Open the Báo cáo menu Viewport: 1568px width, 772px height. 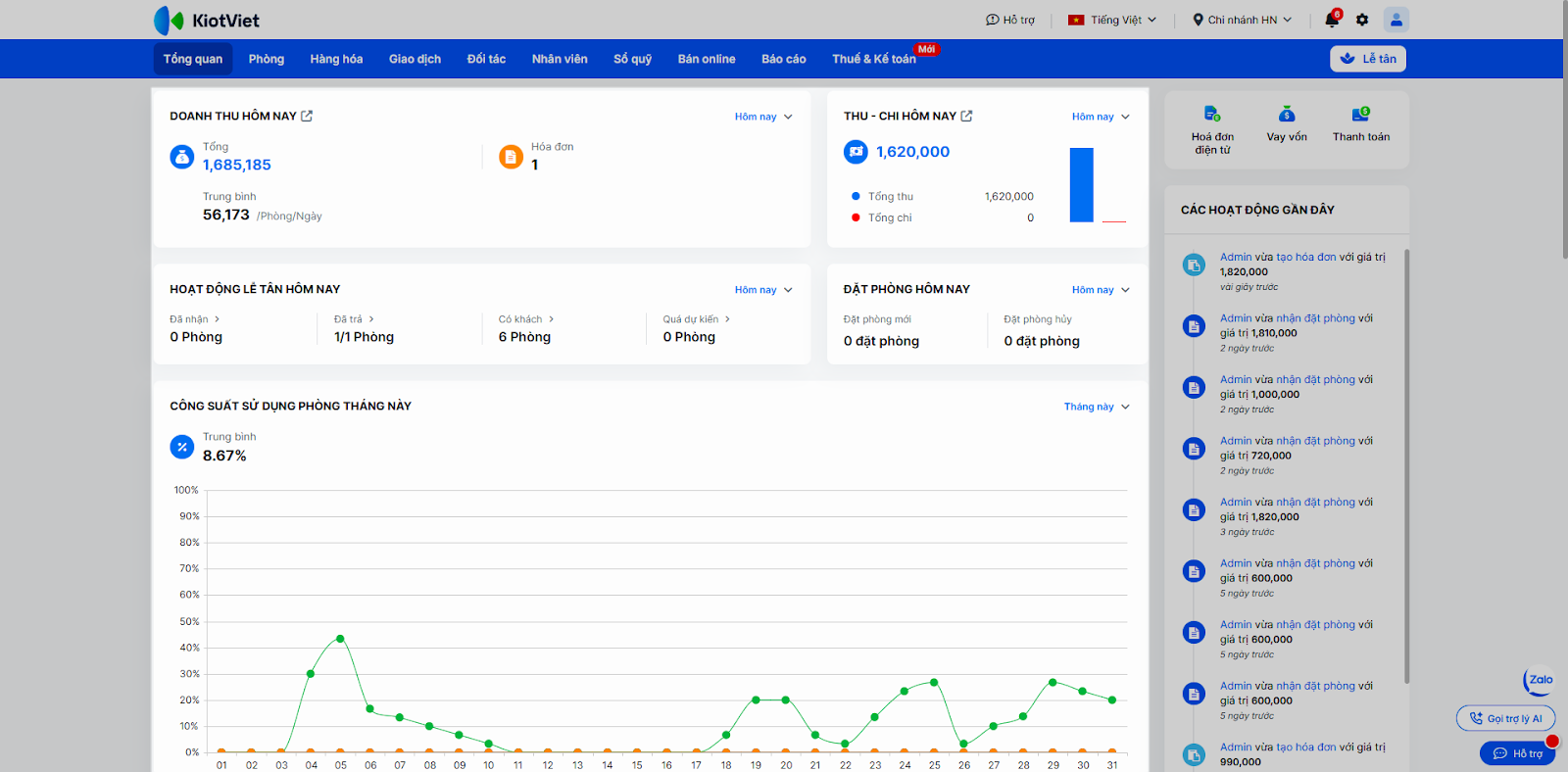[x=783, y=59]
